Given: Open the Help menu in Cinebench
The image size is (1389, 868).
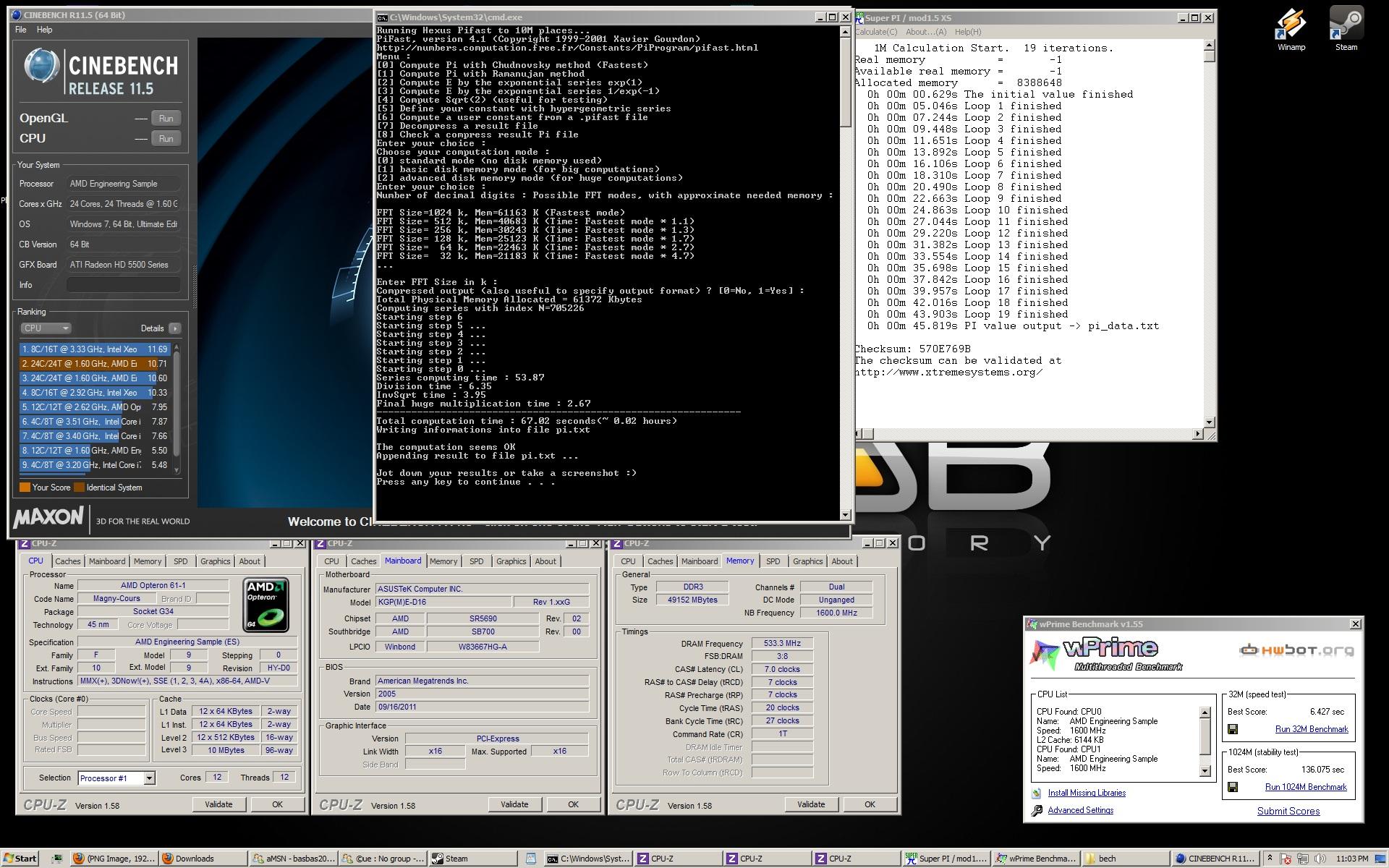Looking at the screenshot, I should pos(45,30).
